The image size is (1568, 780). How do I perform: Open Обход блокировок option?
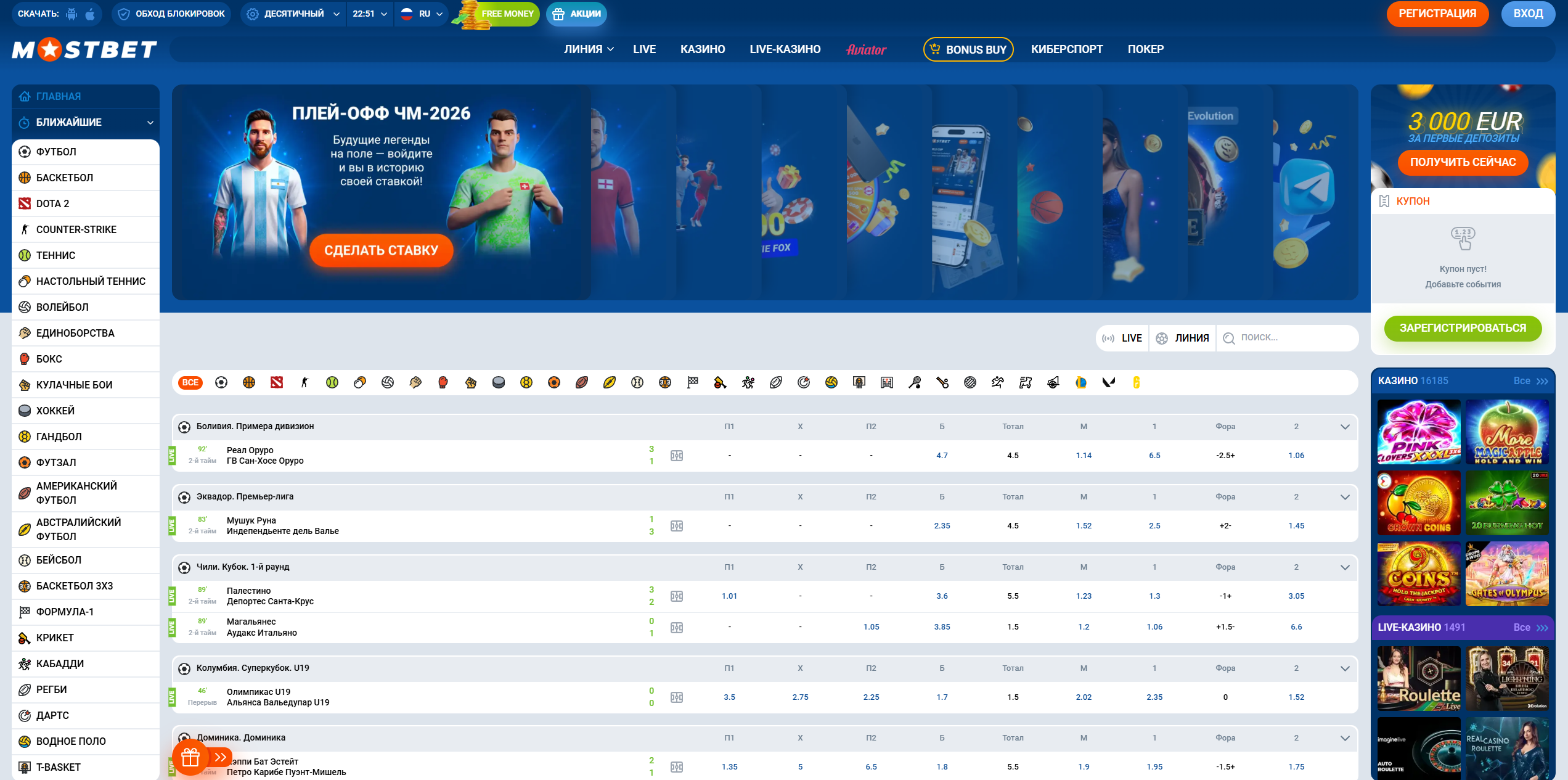171,14
